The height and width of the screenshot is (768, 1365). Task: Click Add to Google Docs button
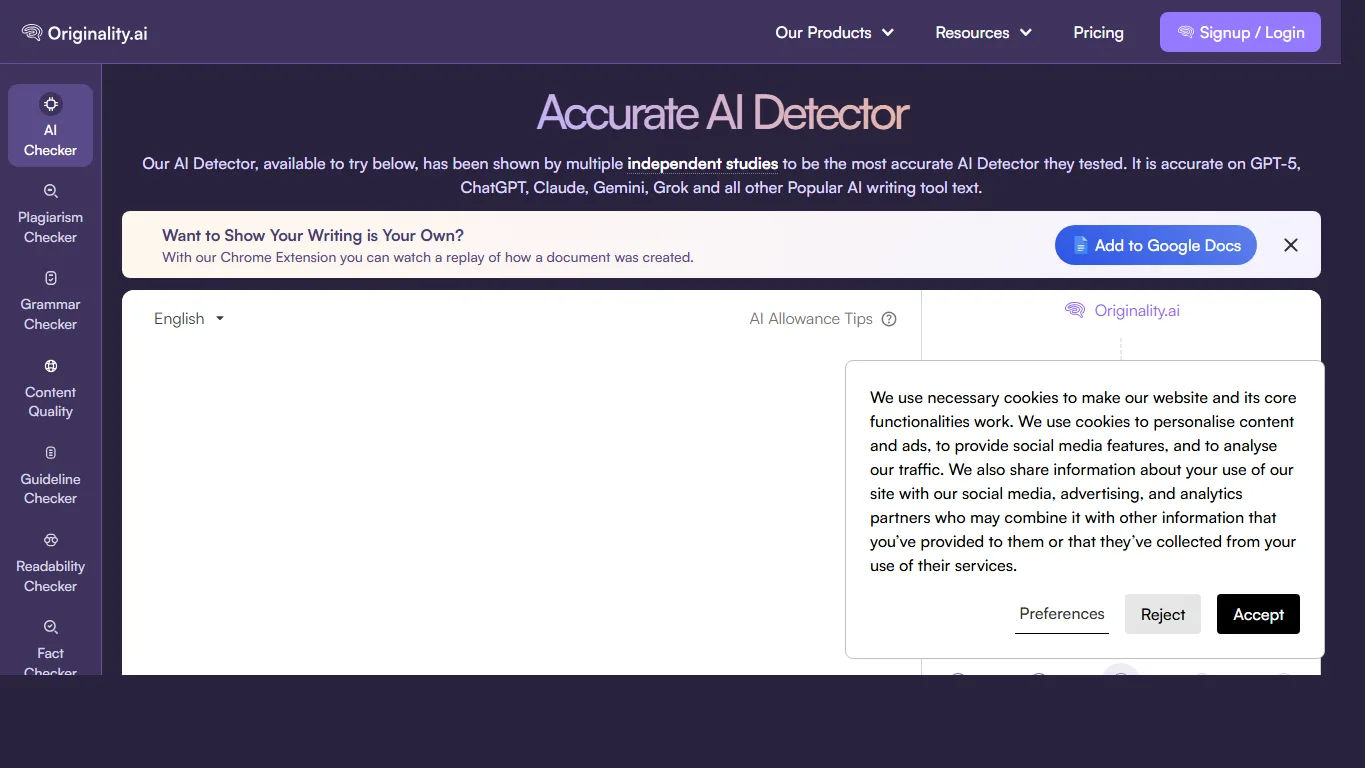1156,245
